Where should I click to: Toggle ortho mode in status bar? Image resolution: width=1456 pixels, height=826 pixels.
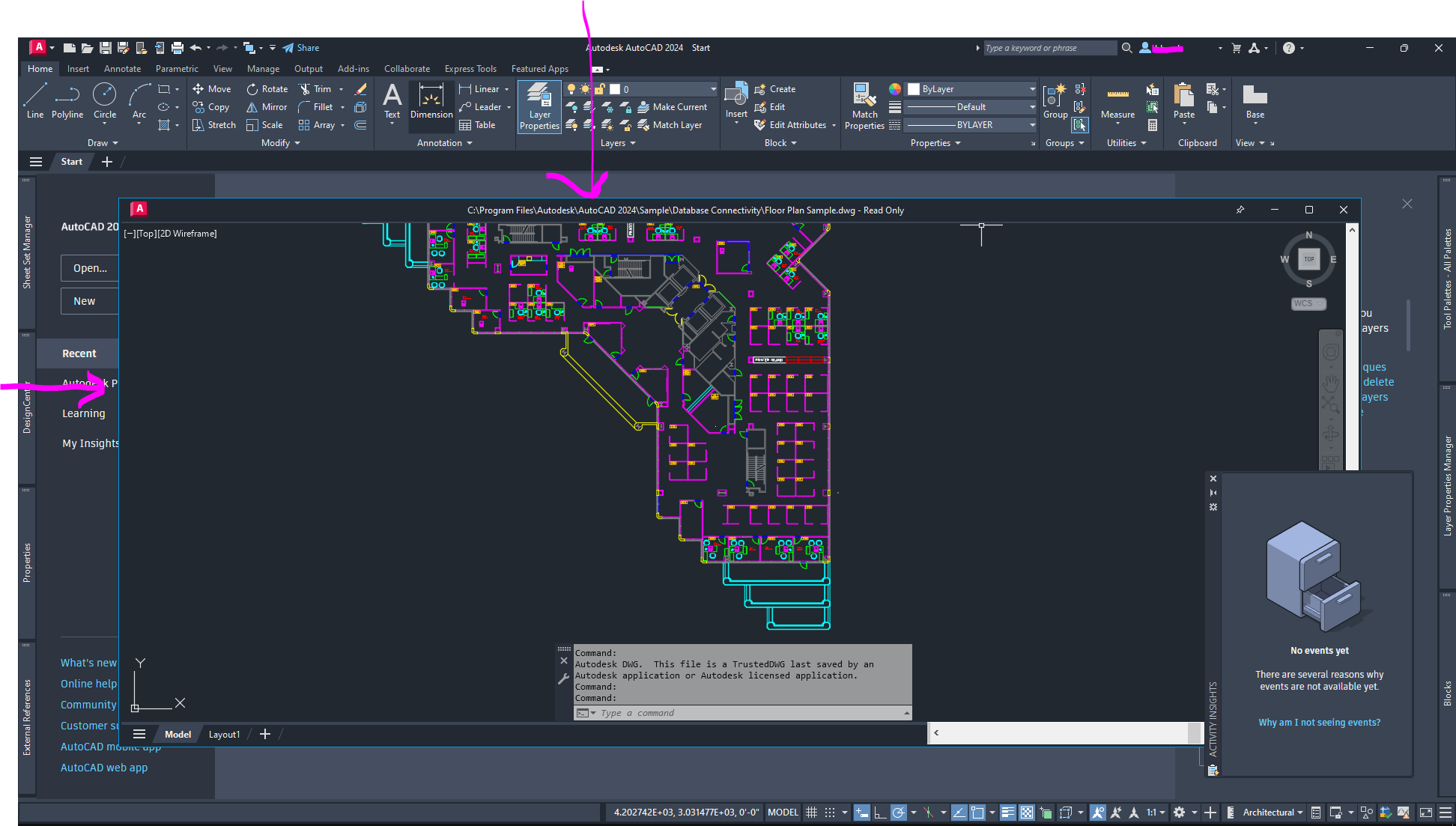(x=880, y=813)
